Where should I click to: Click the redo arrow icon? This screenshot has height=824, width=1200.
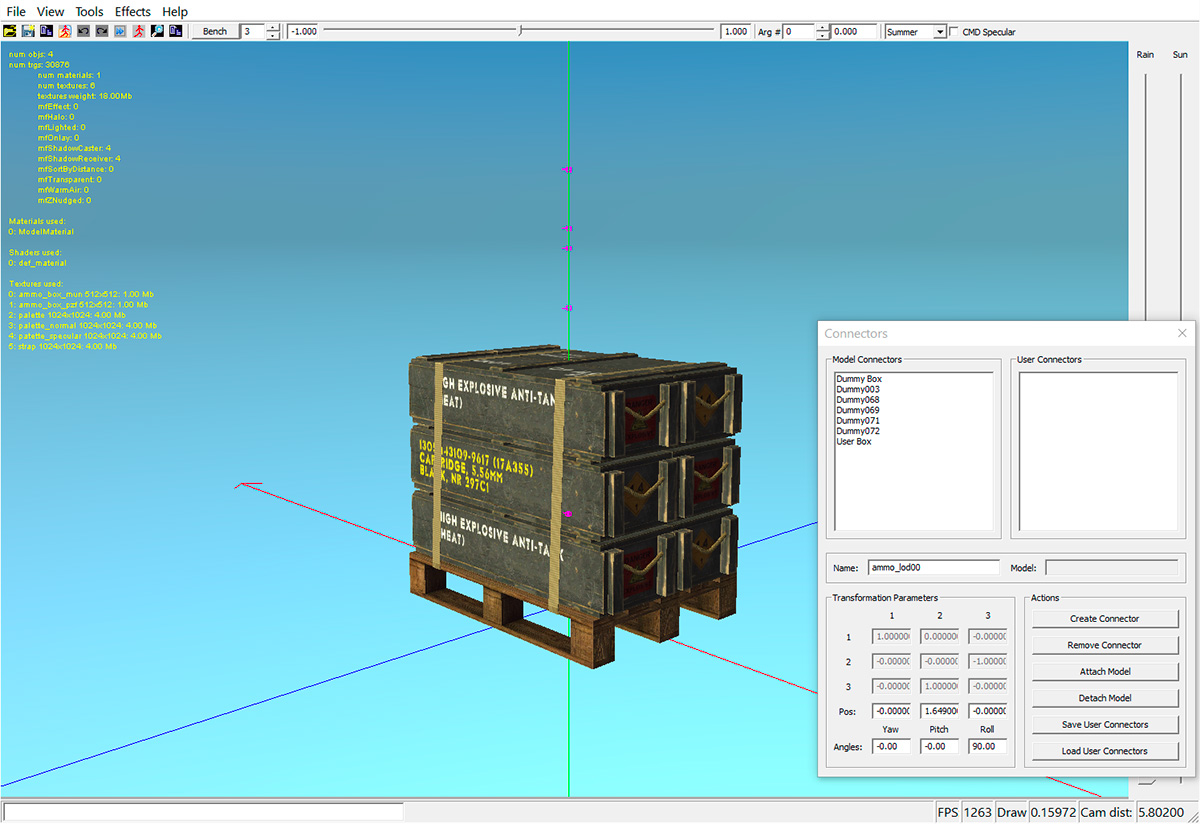pos(101,31)
